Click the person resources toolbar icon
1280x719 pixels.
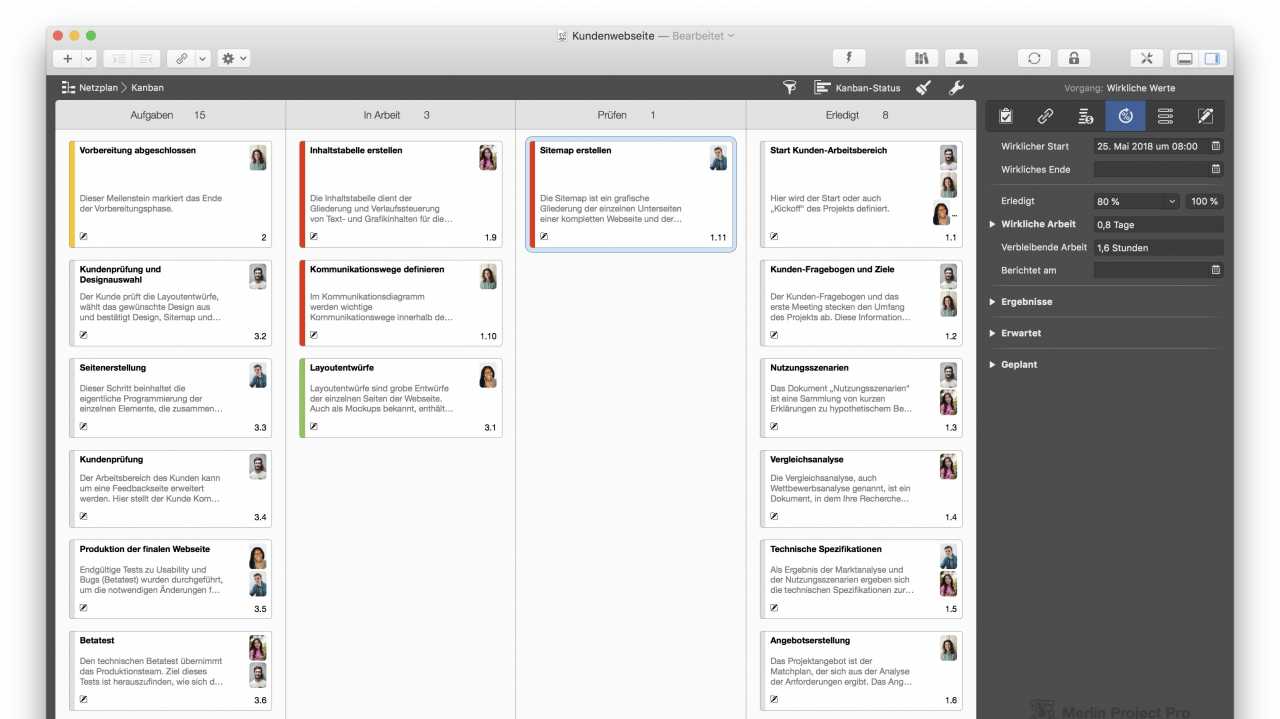pyautogui.click(x=961, y=59)
